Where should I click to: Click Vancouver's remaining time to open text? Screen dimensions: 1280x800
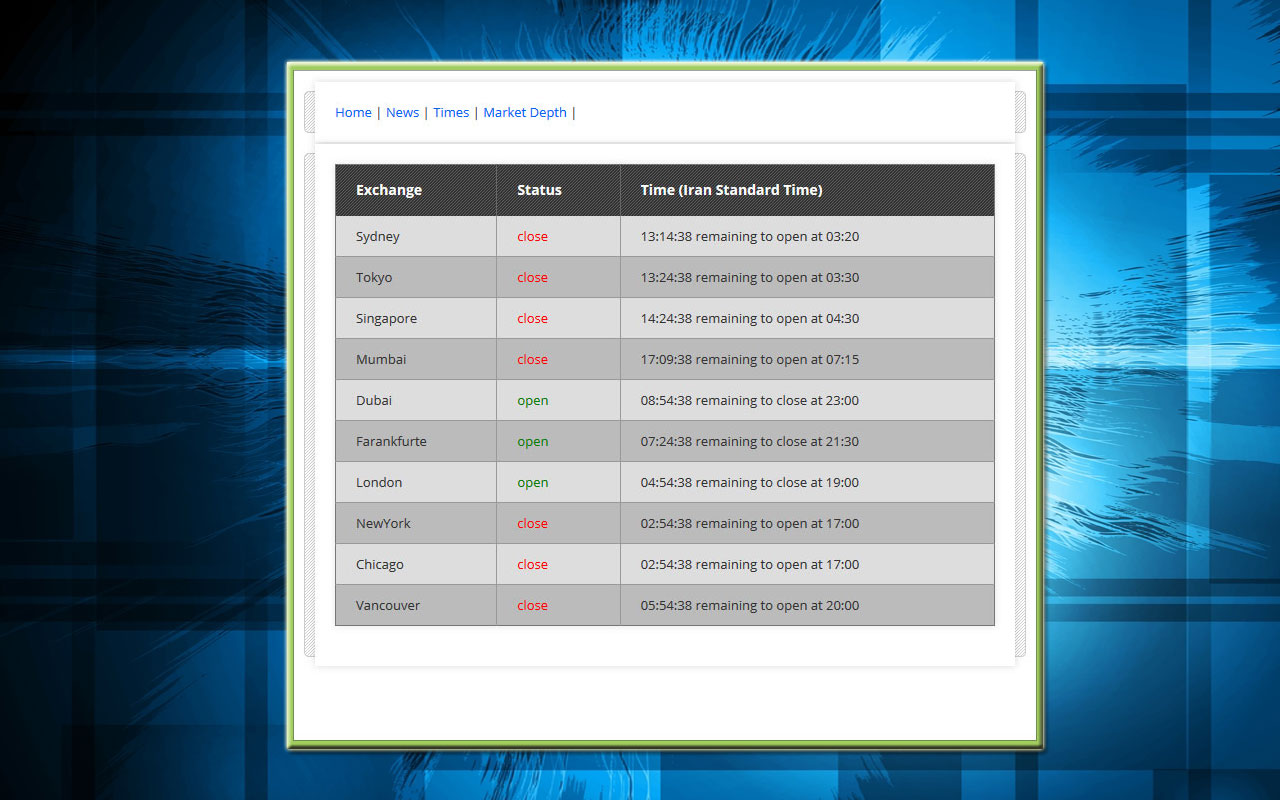(x=749, y=606)
